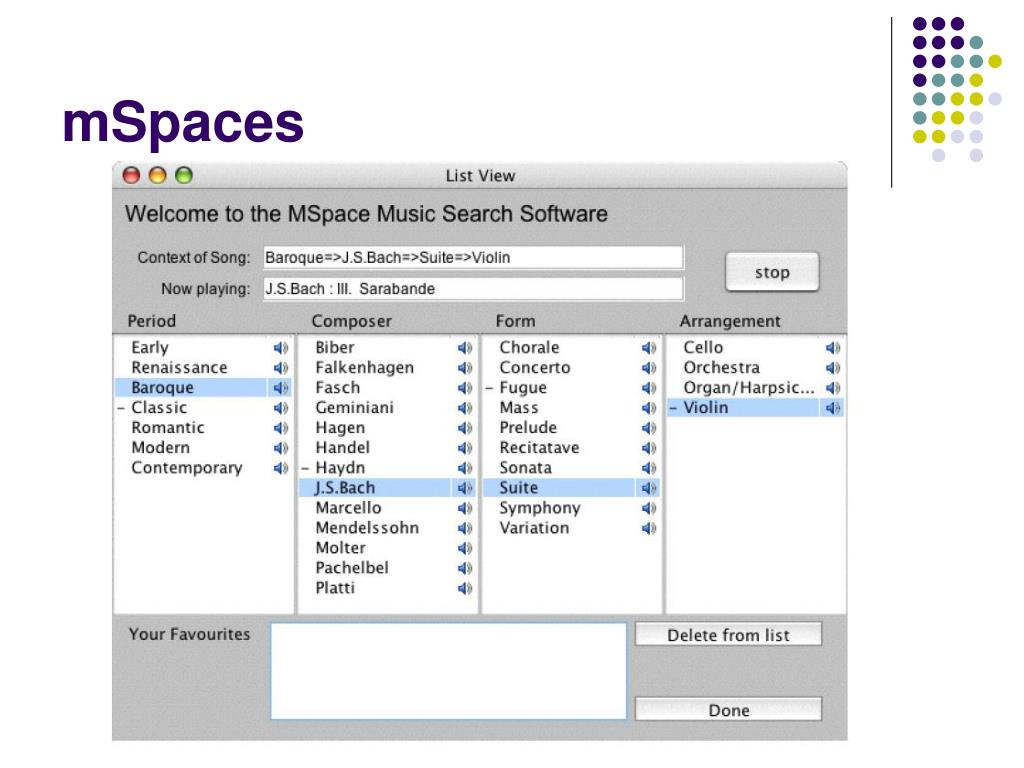The height and width of the screenshot is (768, 1024).
Task: Stop the playing song
Action: pos(772,272)
